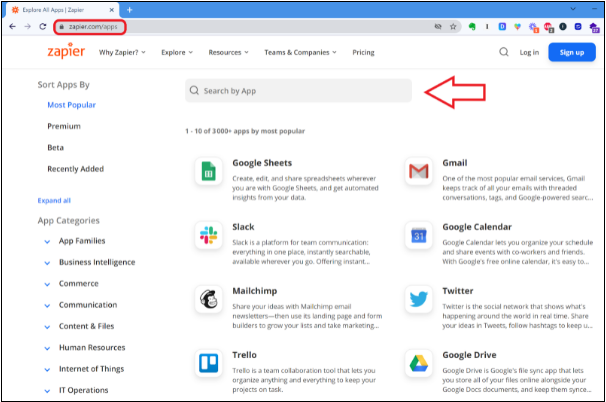This screenshot has width=606, height=402.
Task: Select the Slack app icon
Action: point(209,235)
